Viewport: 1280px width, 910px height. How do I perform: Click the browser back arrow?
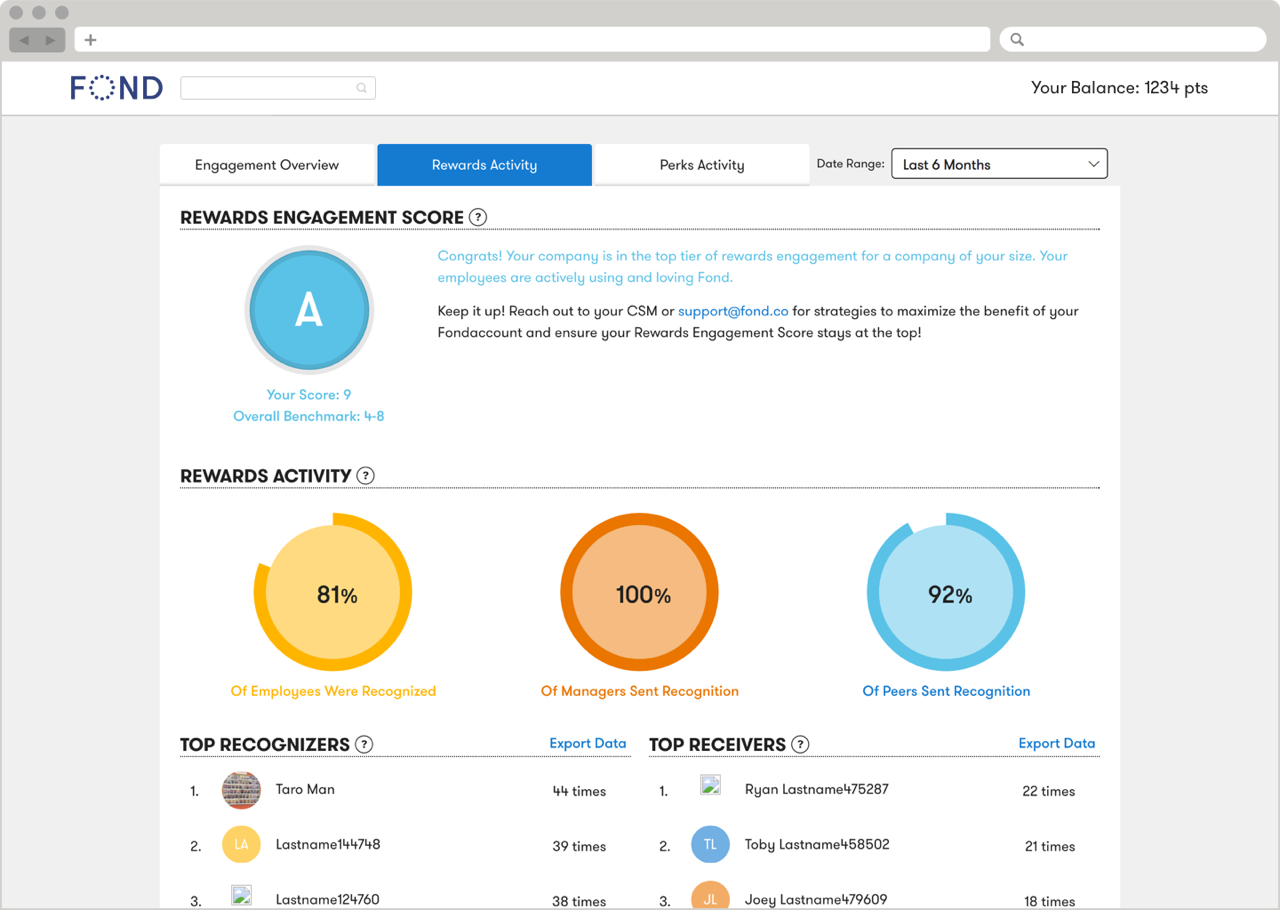click(x=24, y=40)
